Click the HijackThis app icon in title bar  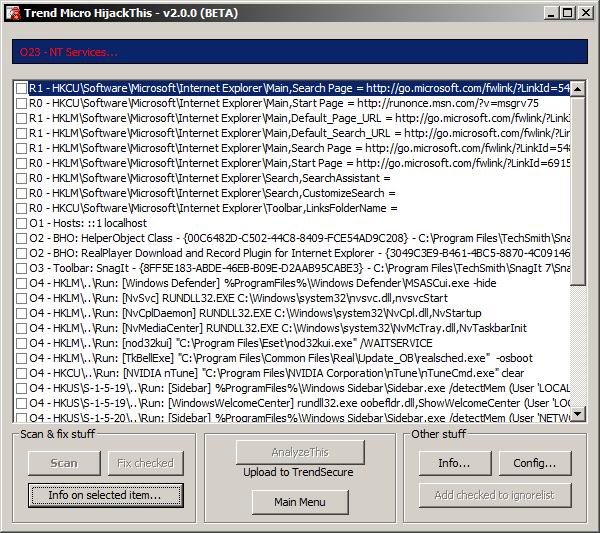[13, 13]
